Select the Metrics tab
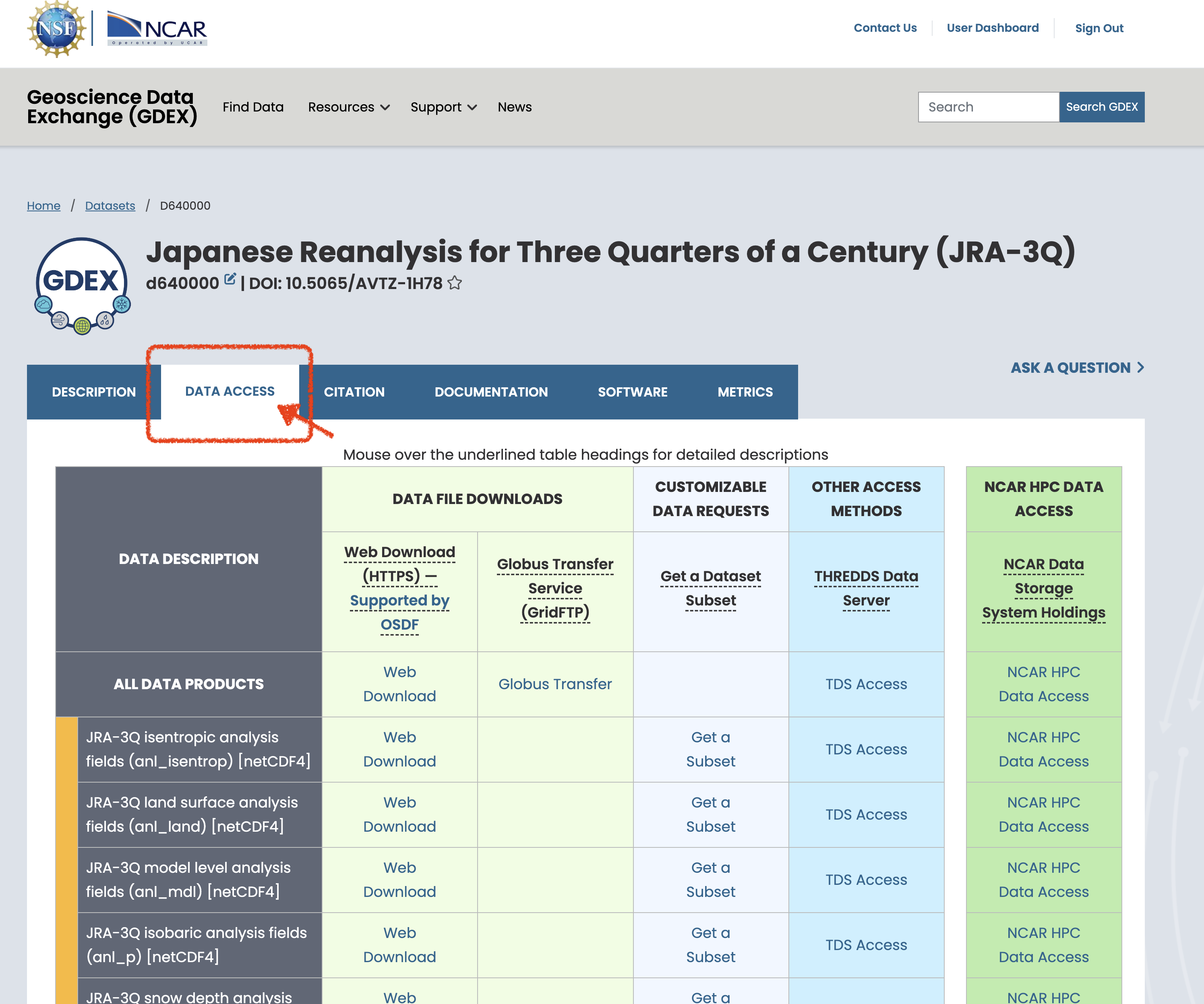This screenshot has width=1204, height=1004. click(745, 392)
